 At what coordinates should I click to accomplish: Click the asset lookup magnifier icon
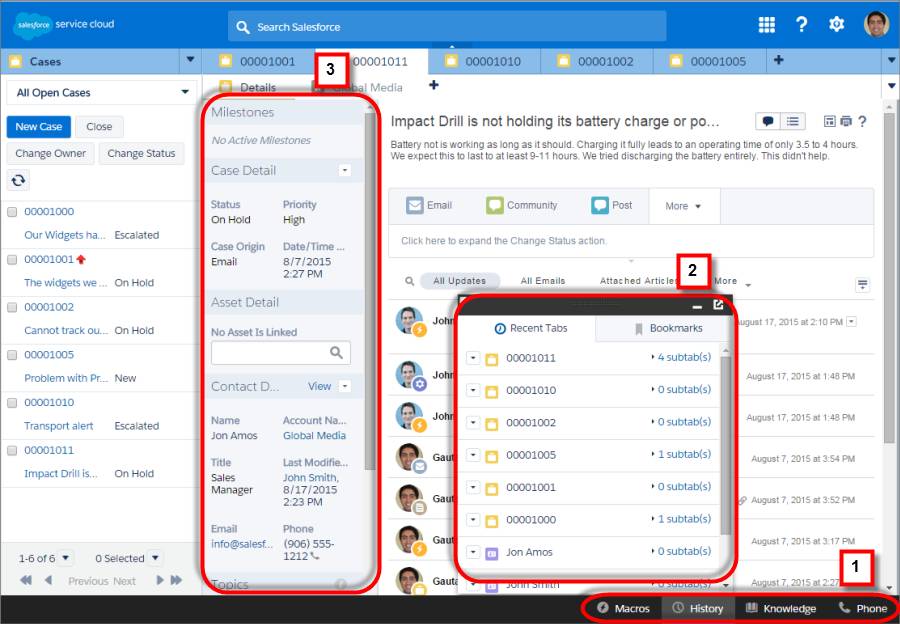pyautogui.click(x=336, y=352)
